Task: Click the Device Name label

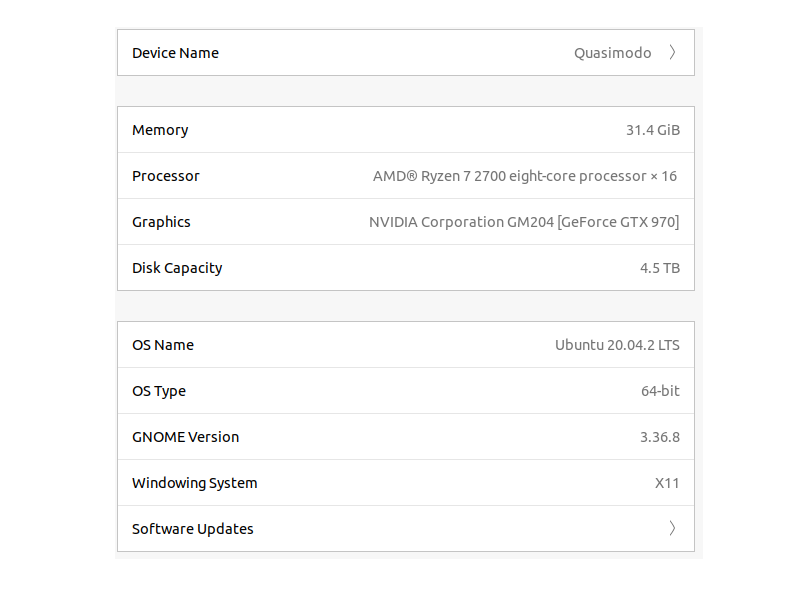Action: [175, 53]
